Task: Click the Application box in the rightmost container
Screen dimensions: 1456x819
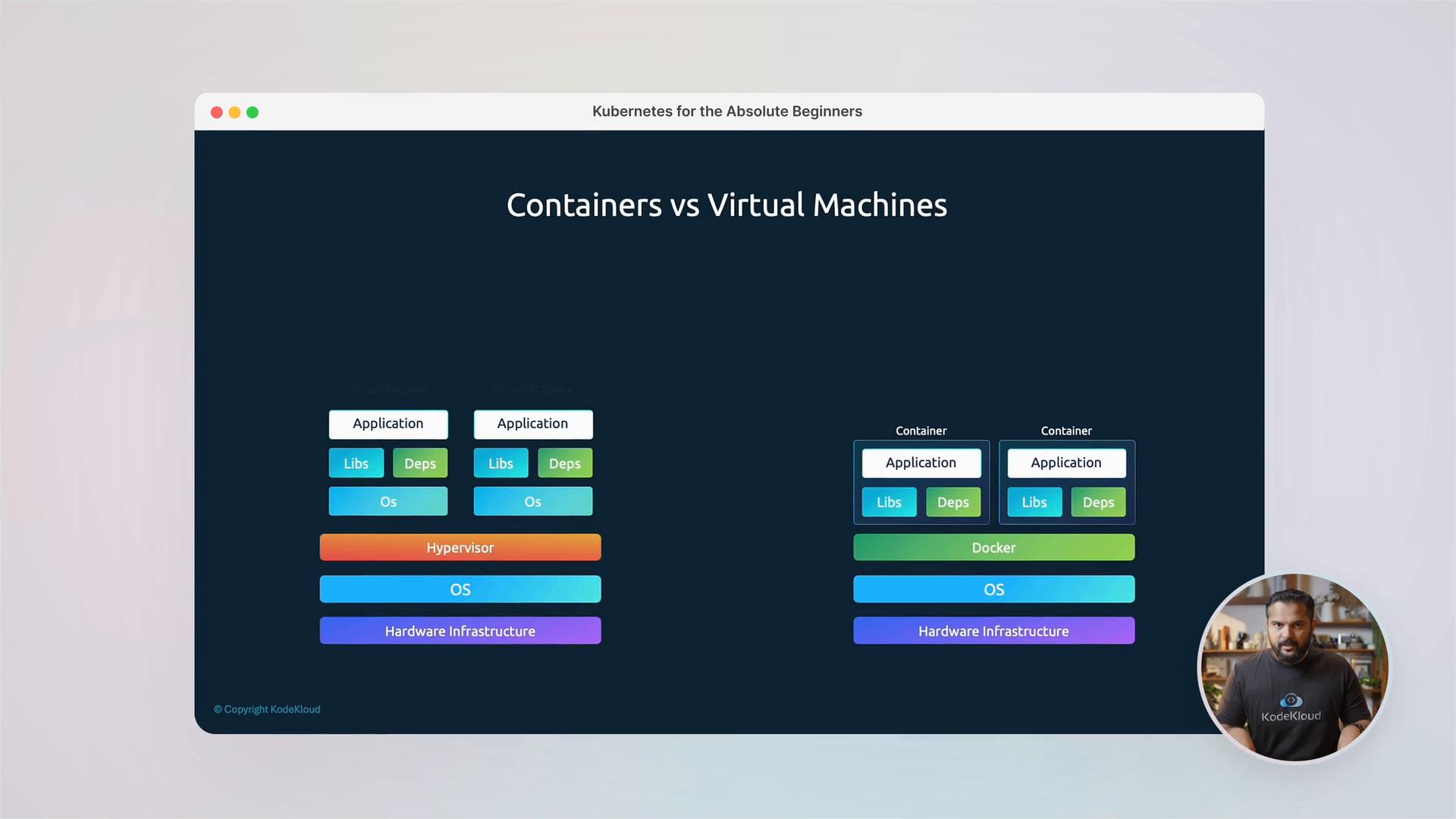Action: (x=1066, y=463)
